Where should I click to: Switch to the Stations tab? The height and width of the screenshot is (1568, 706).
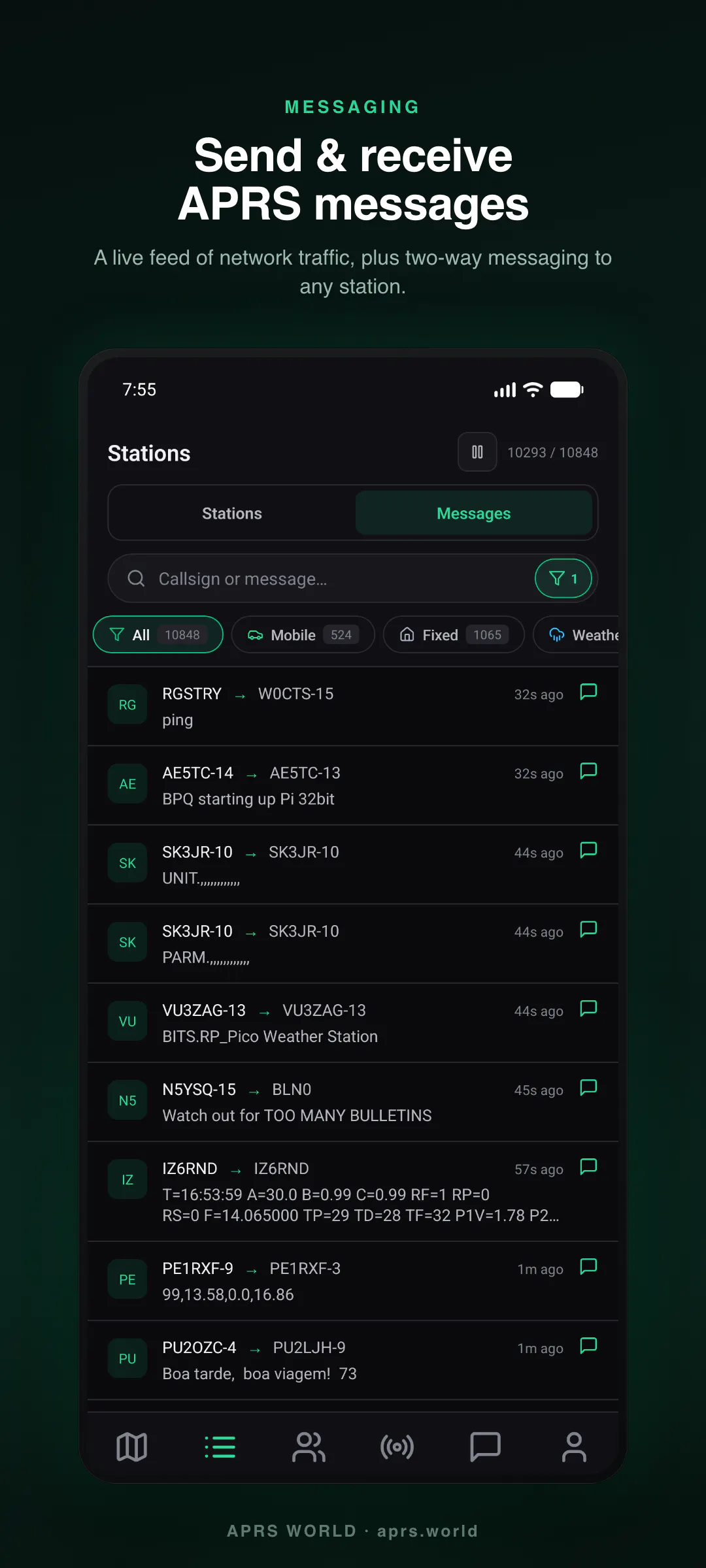232,514
